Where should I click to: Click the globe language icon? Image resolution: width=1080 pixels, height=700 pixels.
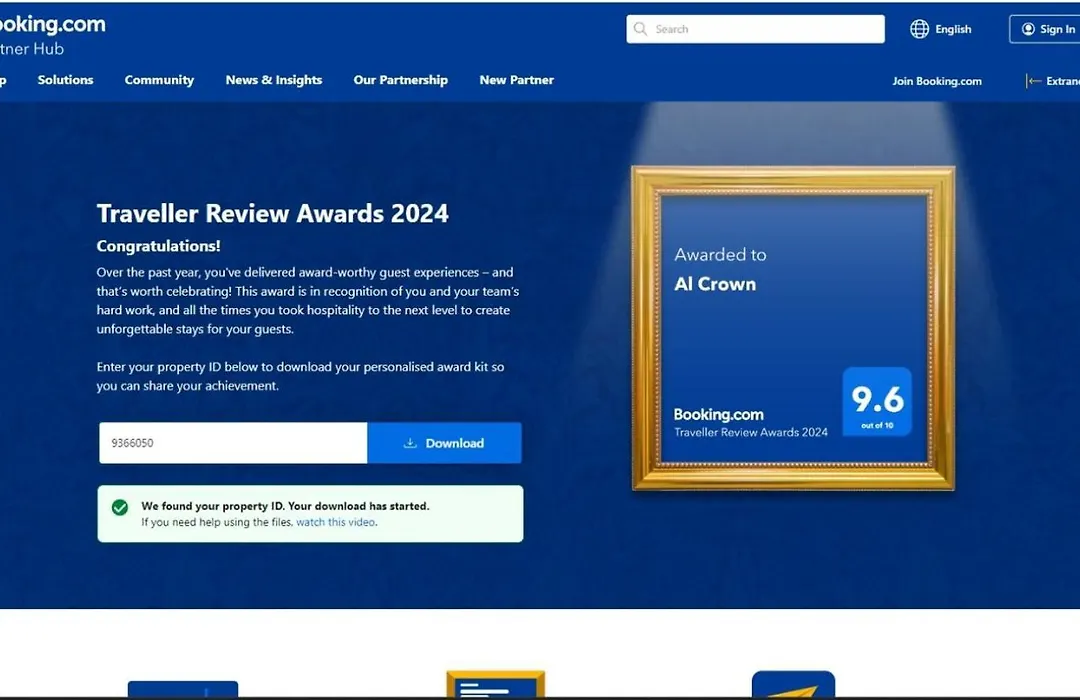919,29
